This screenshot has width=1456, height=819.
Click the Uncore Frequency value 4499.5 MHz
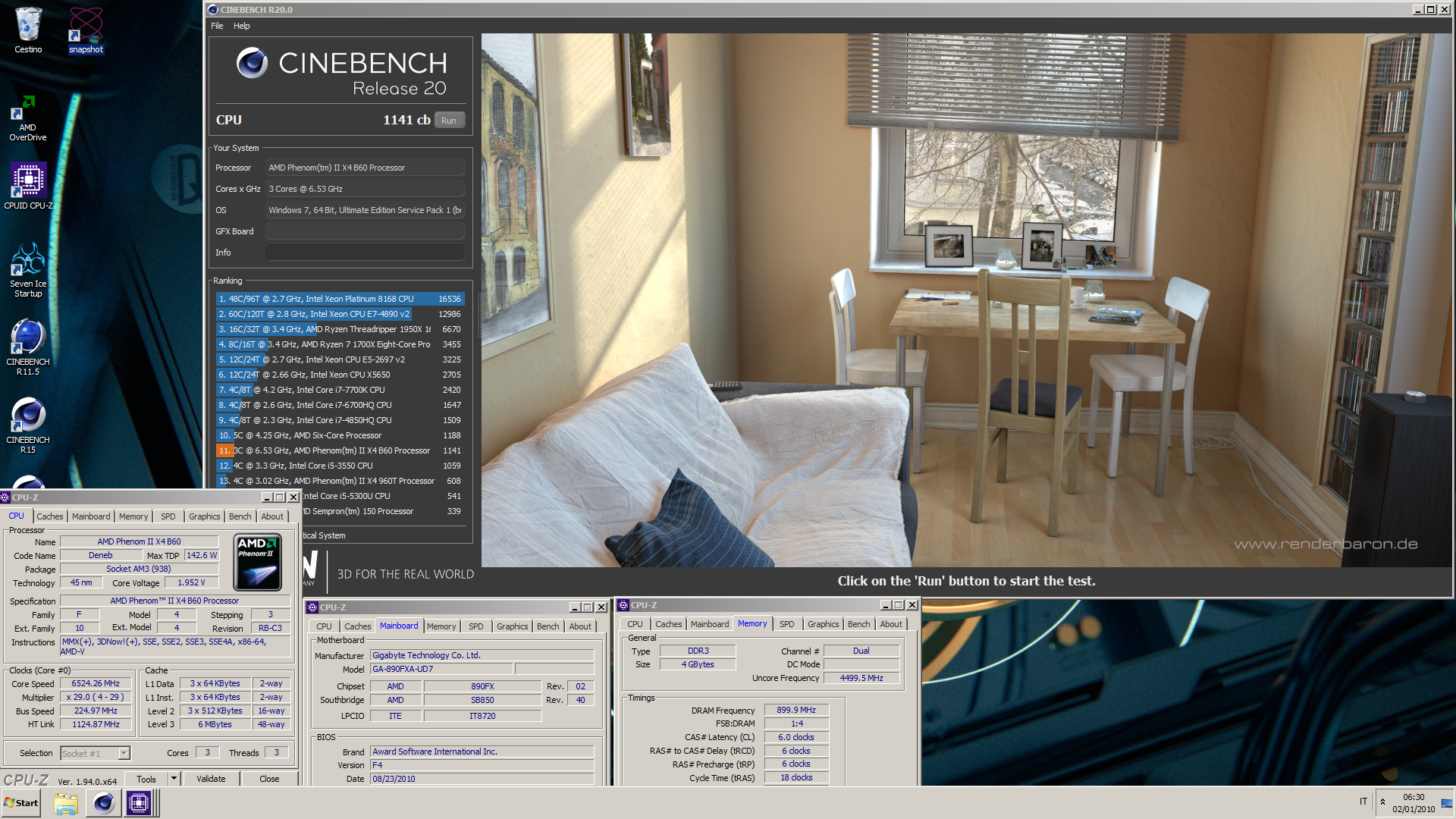pyautogui.click(x=861, y=678)
